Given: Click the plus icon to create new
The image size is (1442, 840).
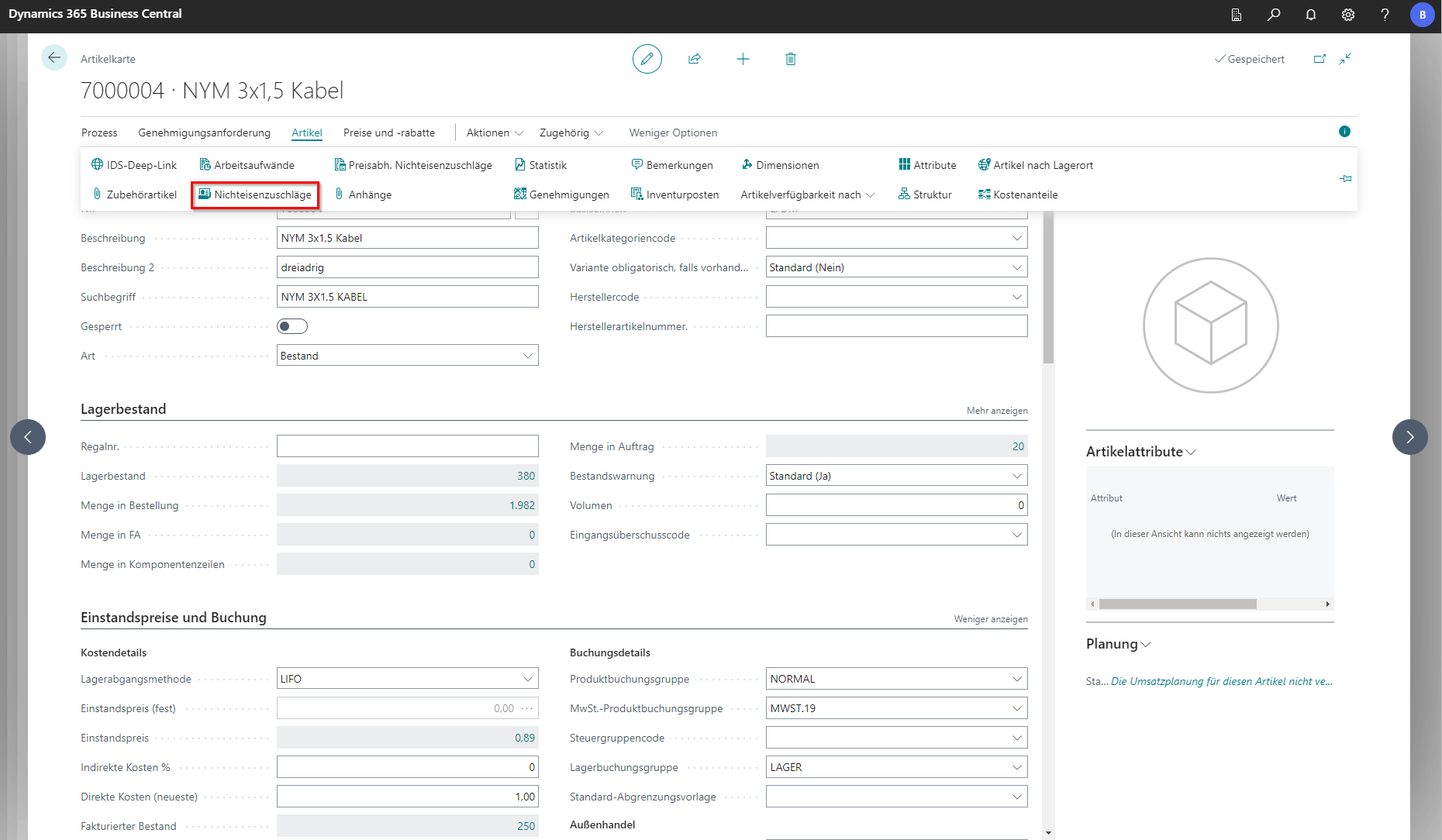Looking at the screenshot, I should tap(743, 59).
